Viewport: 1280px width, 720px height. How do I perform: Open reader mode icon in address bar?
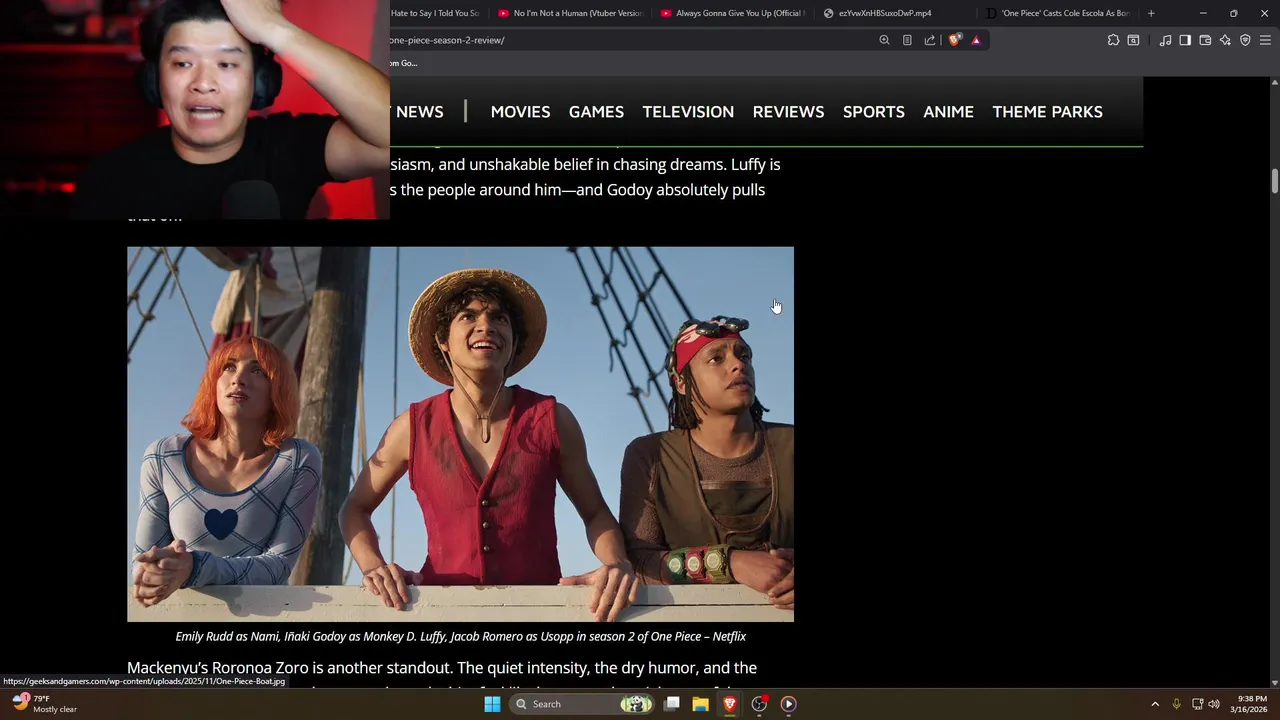pos(907,40)
